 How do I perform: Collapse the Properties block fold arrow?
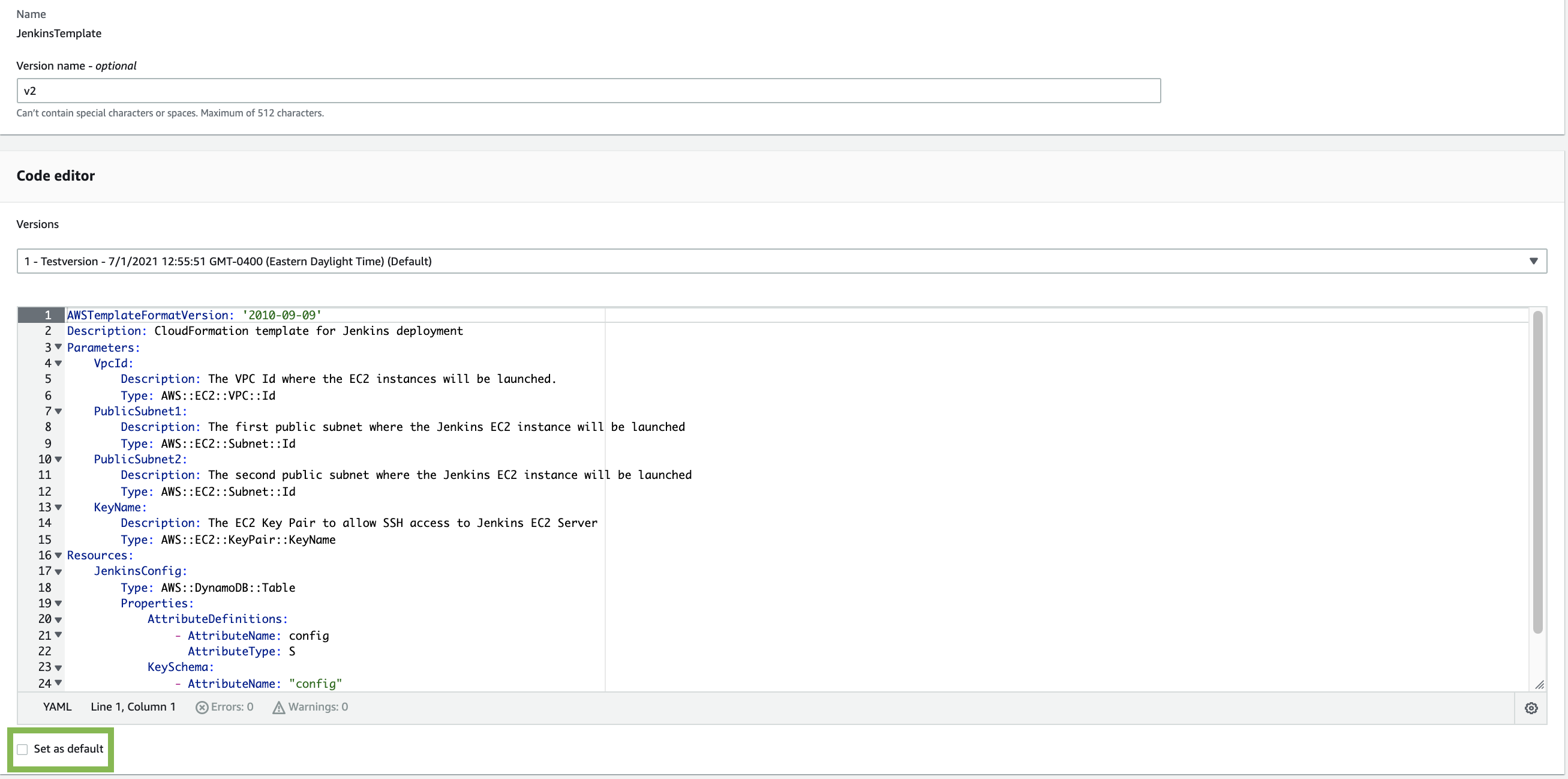[x=58, y=604]
